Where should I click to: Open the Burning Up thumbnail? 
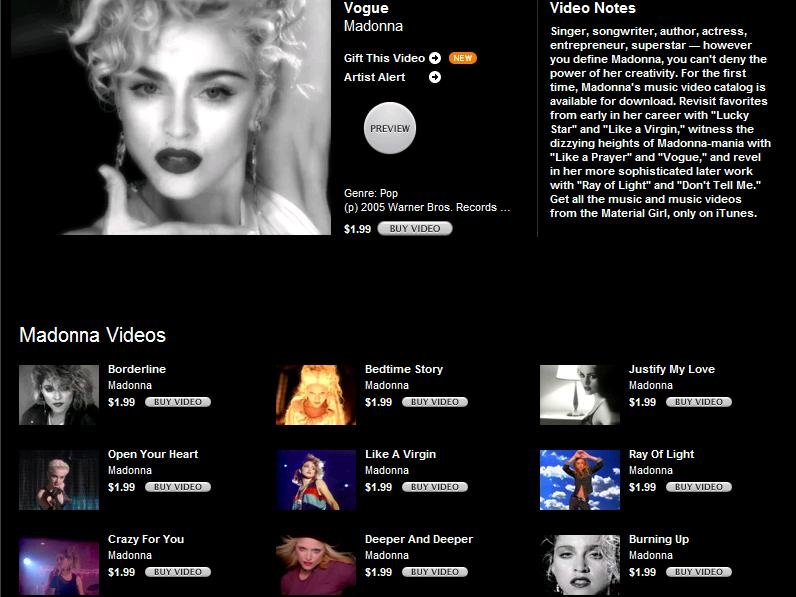580,565
